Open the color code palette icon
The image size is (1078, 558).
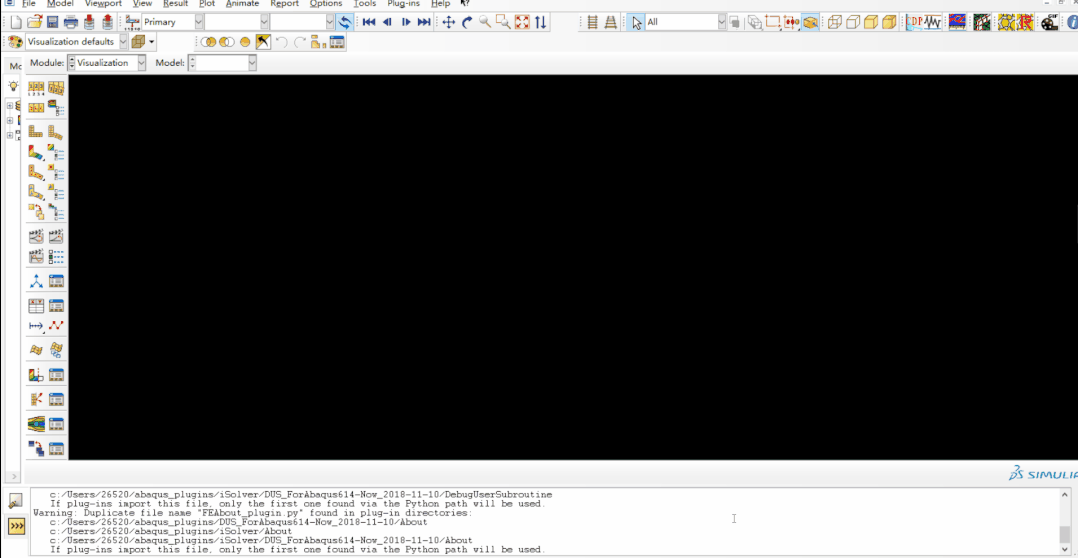point(15,42)
